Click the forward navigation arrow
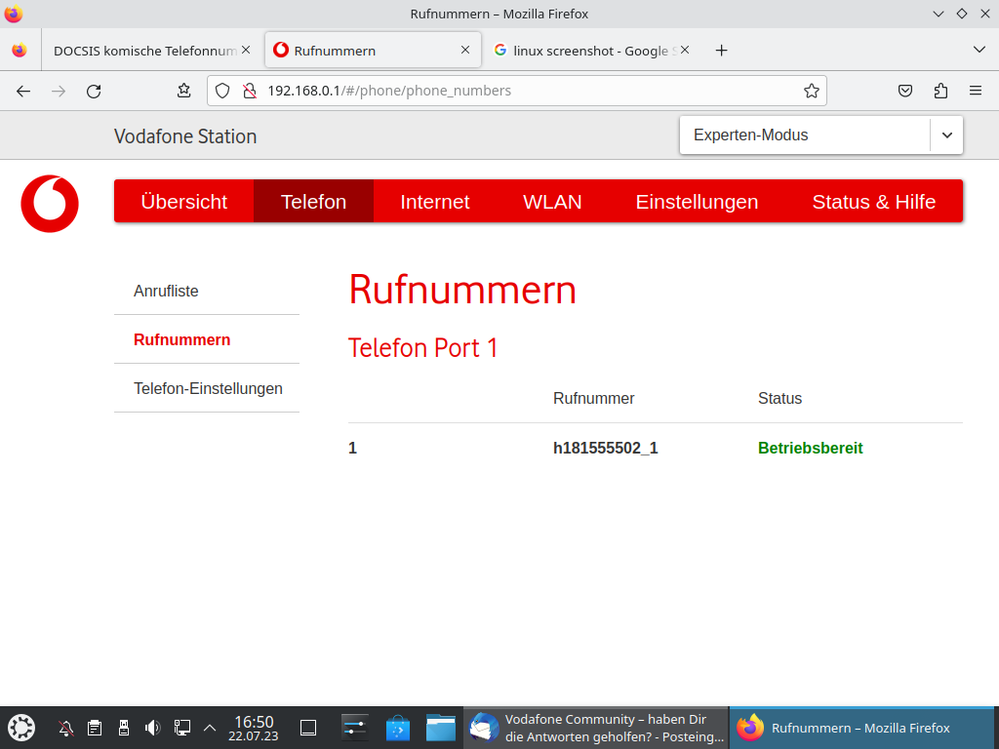Viewport: 999px width, 749px height. pos(59,91)
